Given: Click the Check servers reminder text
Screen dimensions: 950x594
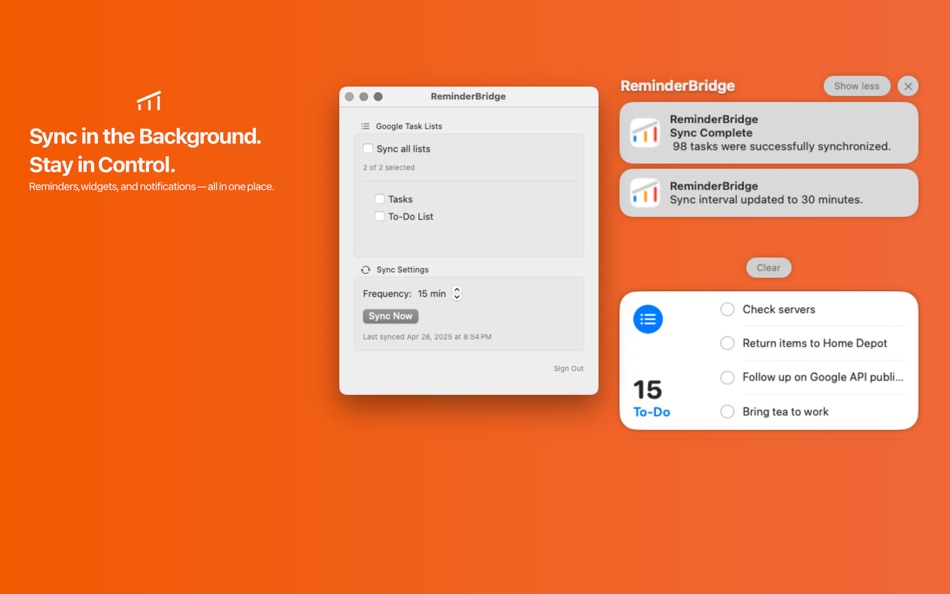Looking at the screenshot, I should point(779,309).
